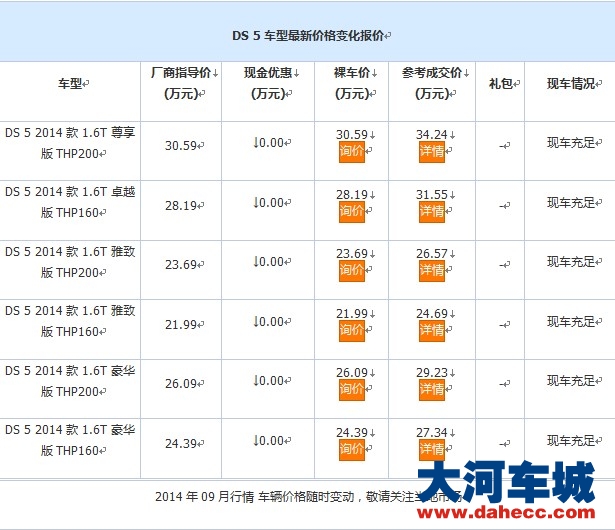Click cash discount 0.00 in 尊享版 row
This screenshot has height=530, width=615.
pyautogui.click(x=269, y=143)
